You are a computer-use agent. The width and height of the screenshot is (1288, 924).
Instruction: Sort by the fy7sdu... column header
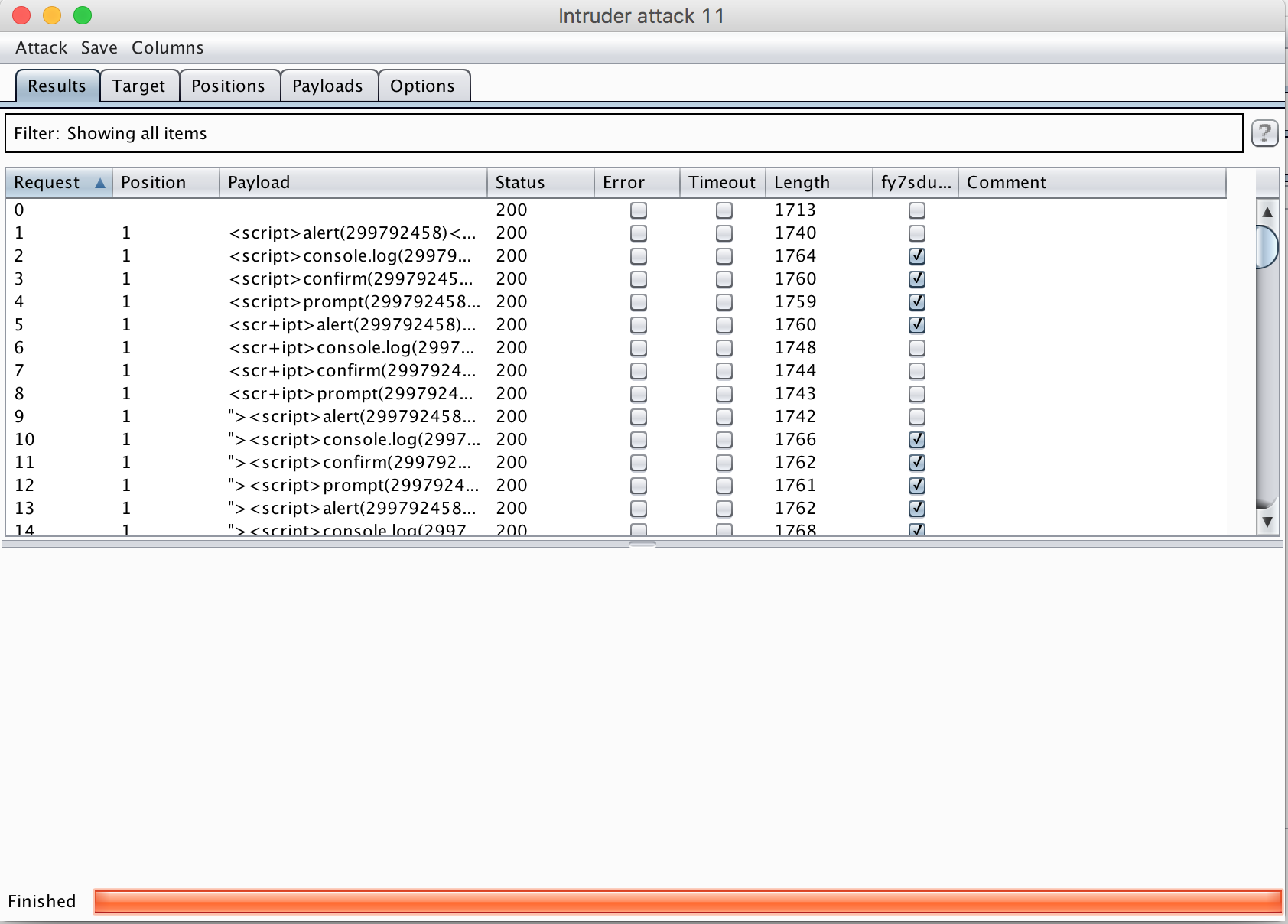click(x=916, y=183)
